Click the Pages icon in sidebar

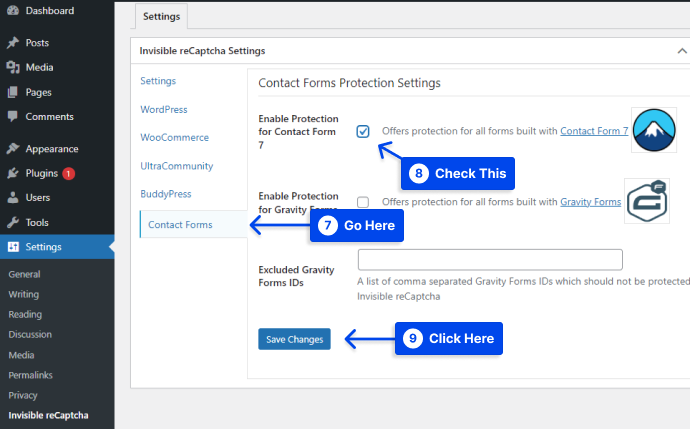click(x=13, y=92)
